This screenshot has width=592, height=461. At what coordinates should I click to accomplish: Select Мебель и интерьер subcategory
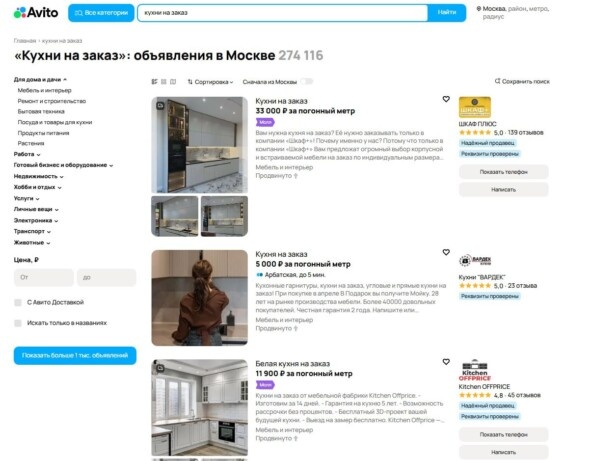coord(45,91)
